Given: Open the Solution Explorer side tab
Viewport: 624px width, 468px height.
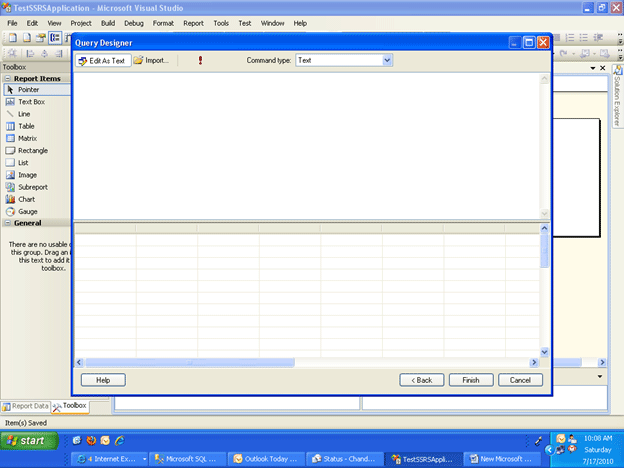Looking at the screenshot, I should [x=618, y=96].
